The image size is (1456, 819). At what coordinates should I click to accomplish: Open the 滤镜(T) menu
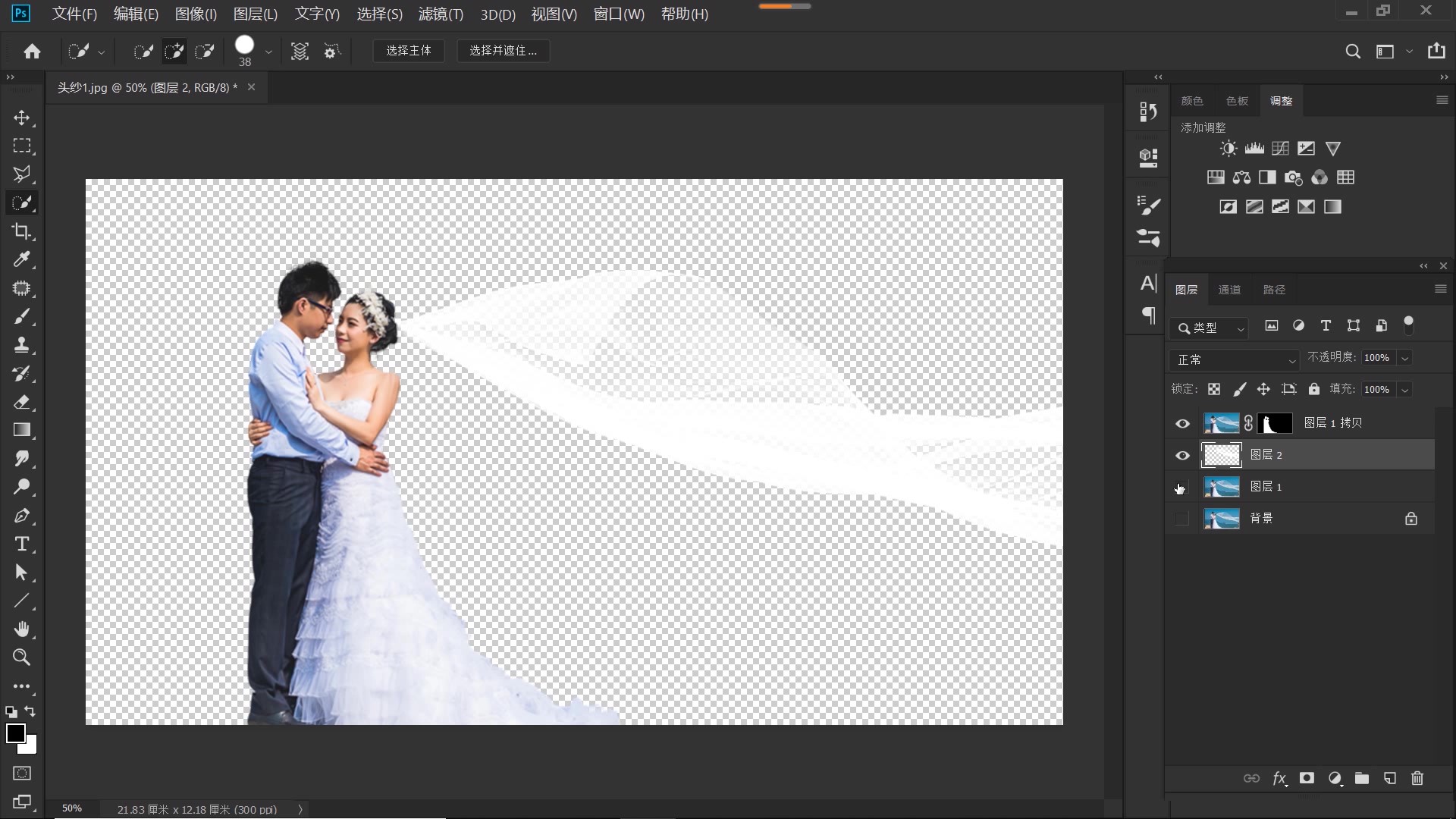pyautogui.click(x=441, y=14)
